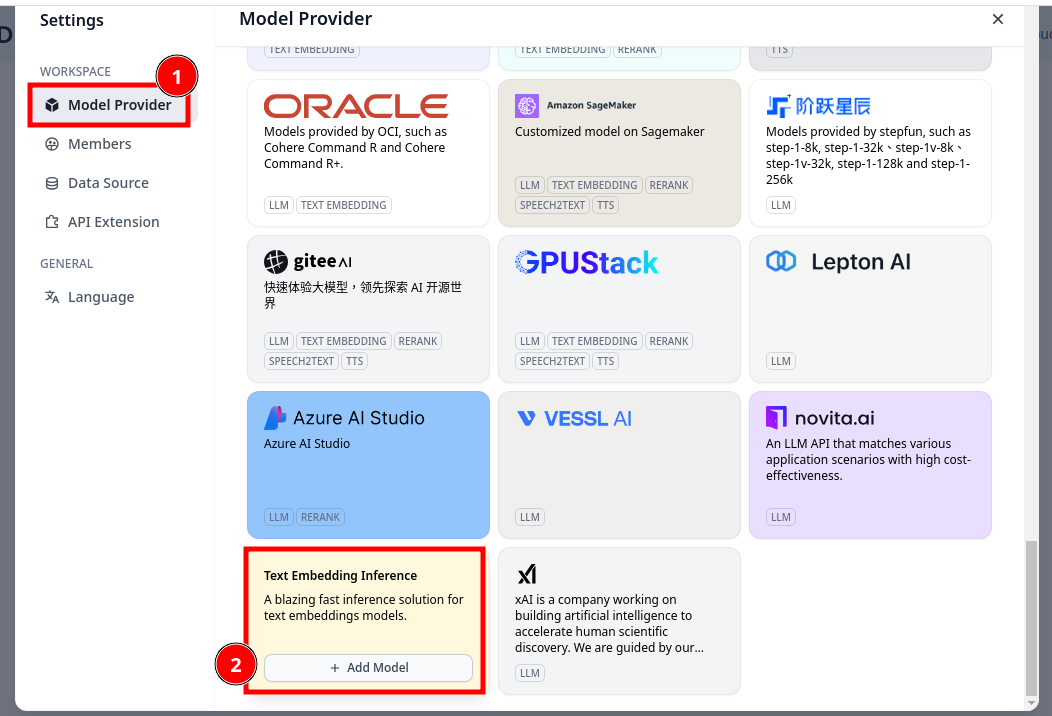Click the xAI logo
This screenshot has height=716, width=1052.
(x=527, y=574)
